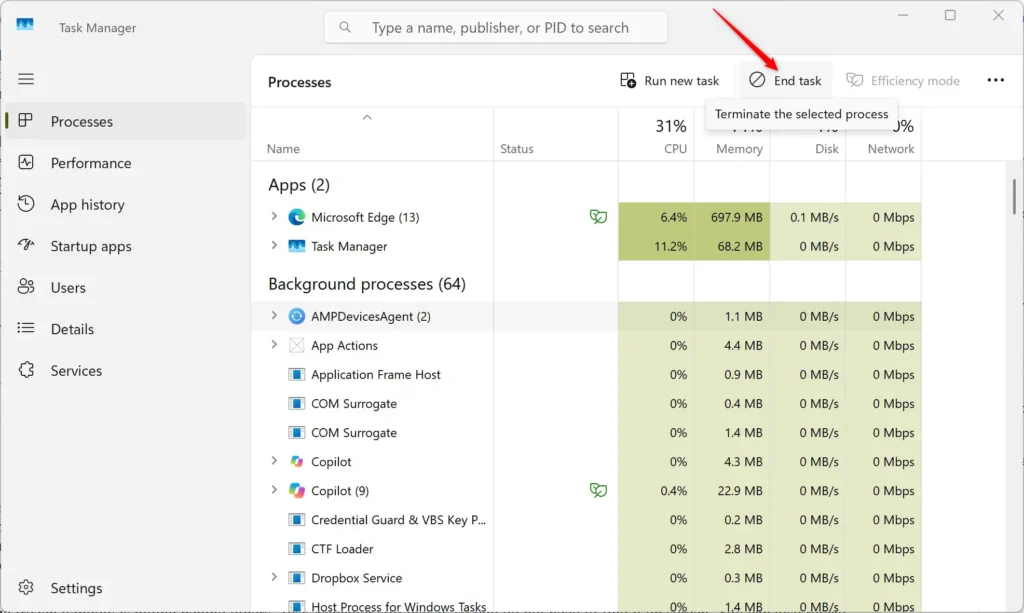The height and width of the screenshot is (613, 1024).
Task: Open the Startup apps page
Action: pos(126,246)
